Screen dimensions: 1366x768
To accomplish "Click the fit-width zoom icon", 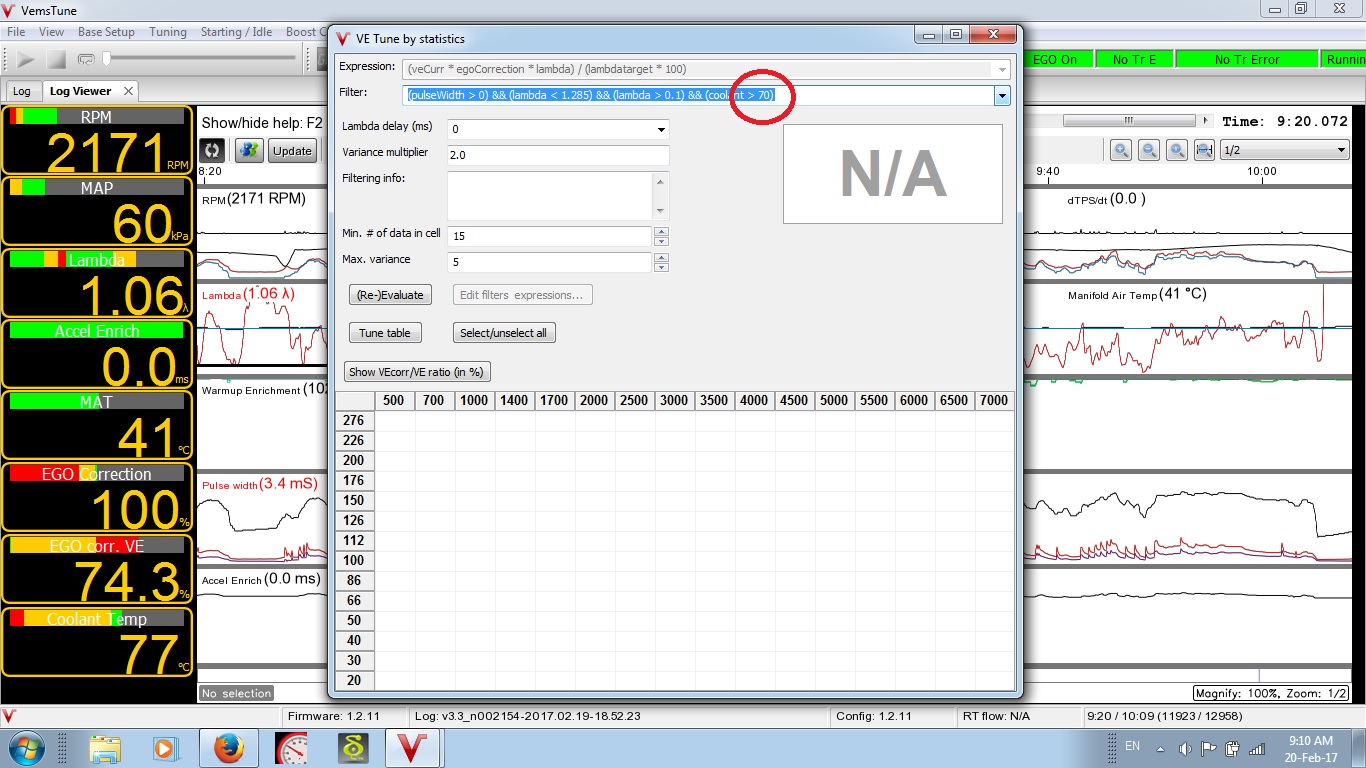I will (x=1205, y=150).
